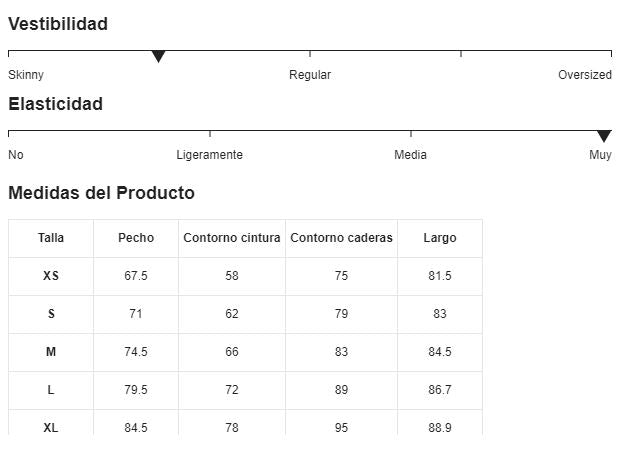
Task: Select the M size row label
Action: coord(51,352)
